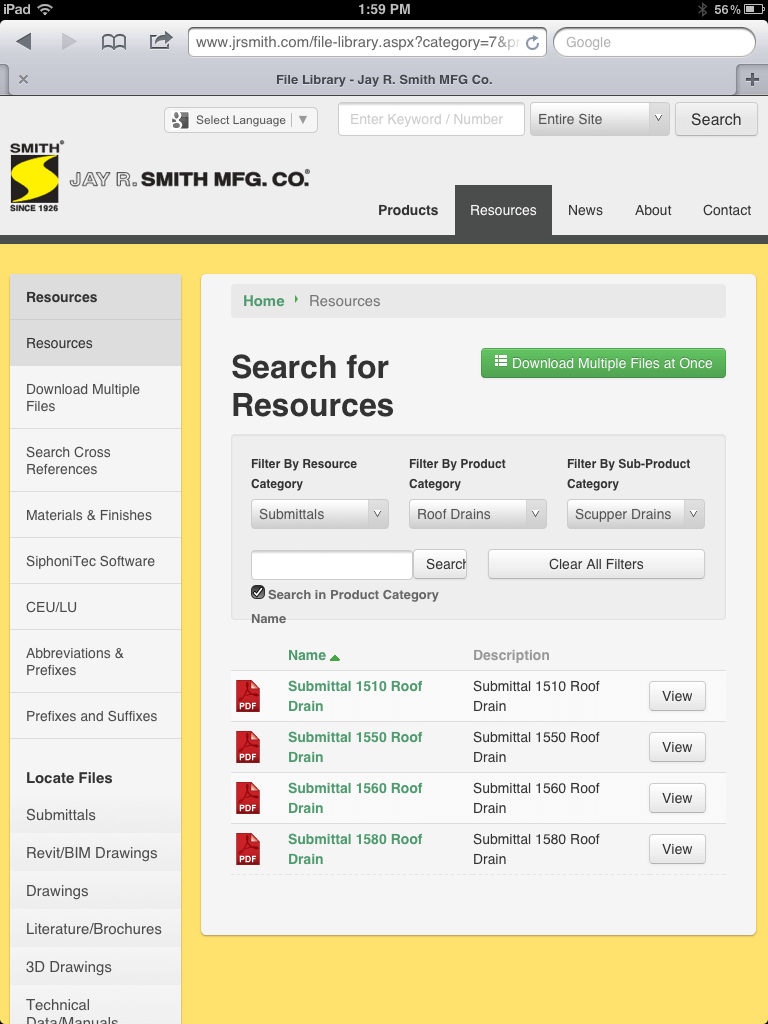Click the PDF icon for Submittal 1510

247,696
